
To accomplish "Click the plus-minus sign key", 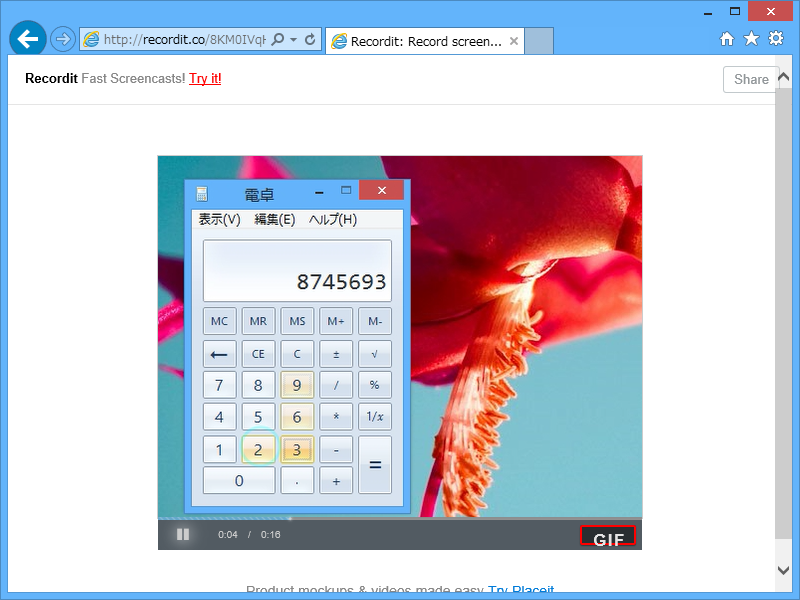I will [336, 354].
